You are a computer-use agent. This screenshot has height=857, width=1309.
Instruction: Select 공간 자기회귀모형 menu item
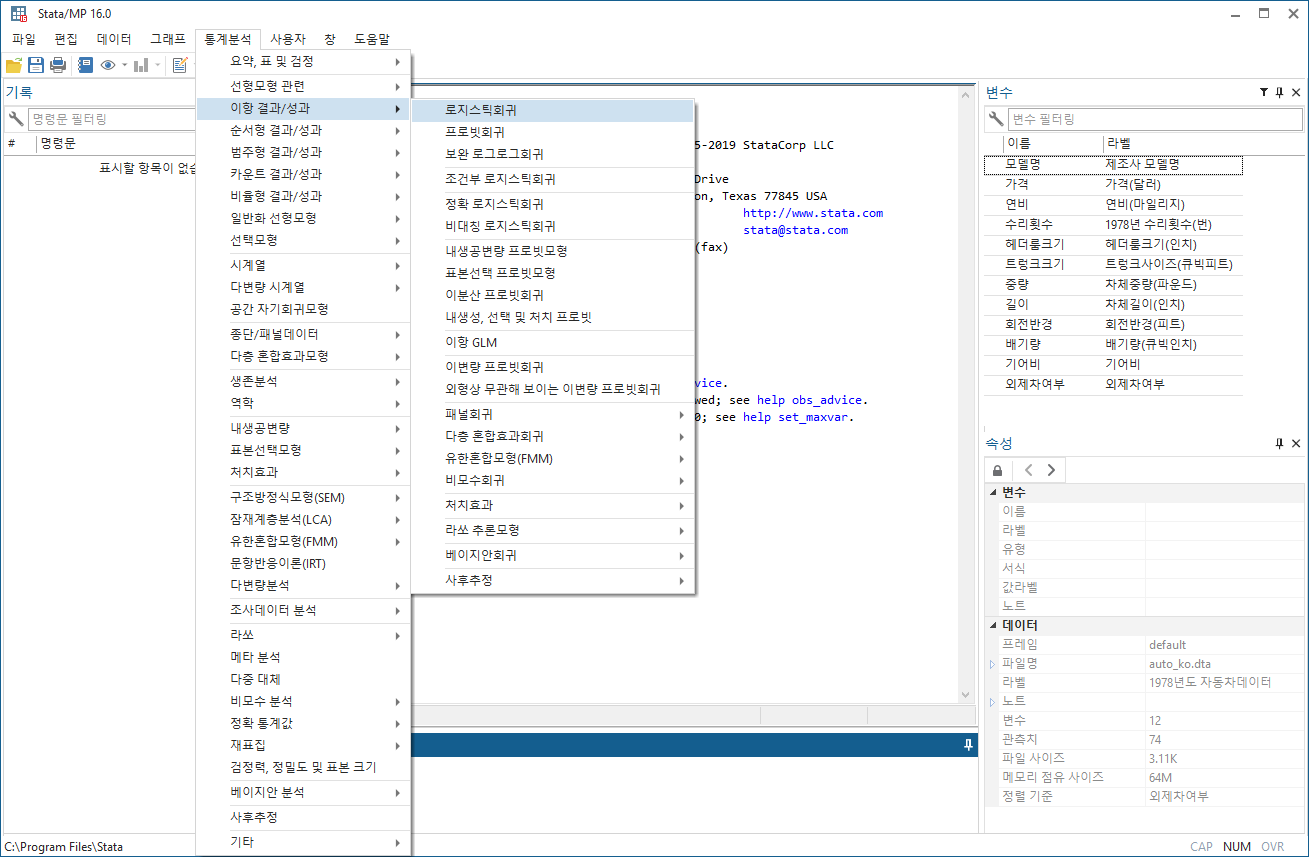pos(303,309)
